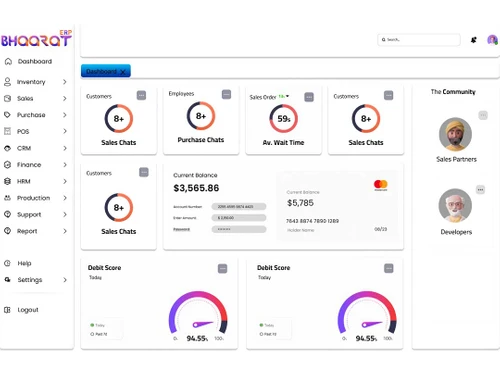Screen dimensions: 500x375
Task: Click the Enter Amount field
Action: [x=239, y=218]
